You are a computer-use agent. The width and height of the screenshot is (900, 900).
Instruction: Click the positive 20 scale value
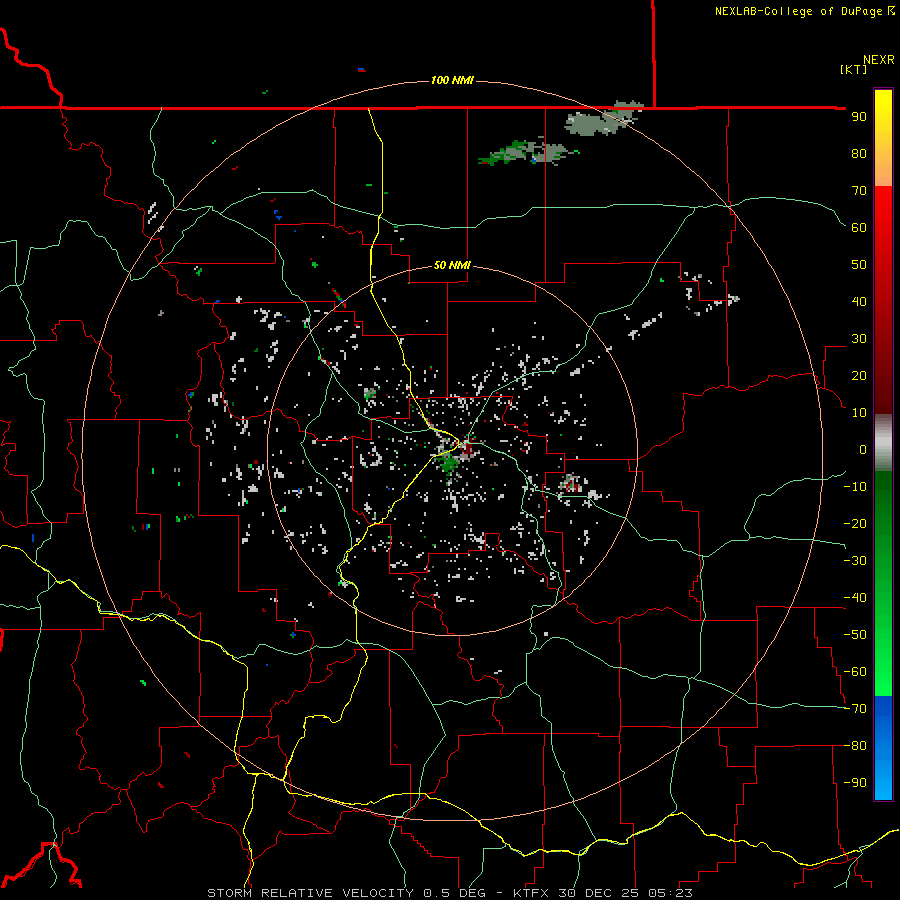[859, 375]
